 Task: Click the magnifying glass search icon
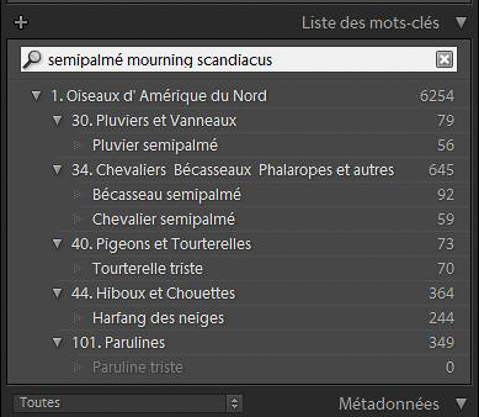(33, 59)
